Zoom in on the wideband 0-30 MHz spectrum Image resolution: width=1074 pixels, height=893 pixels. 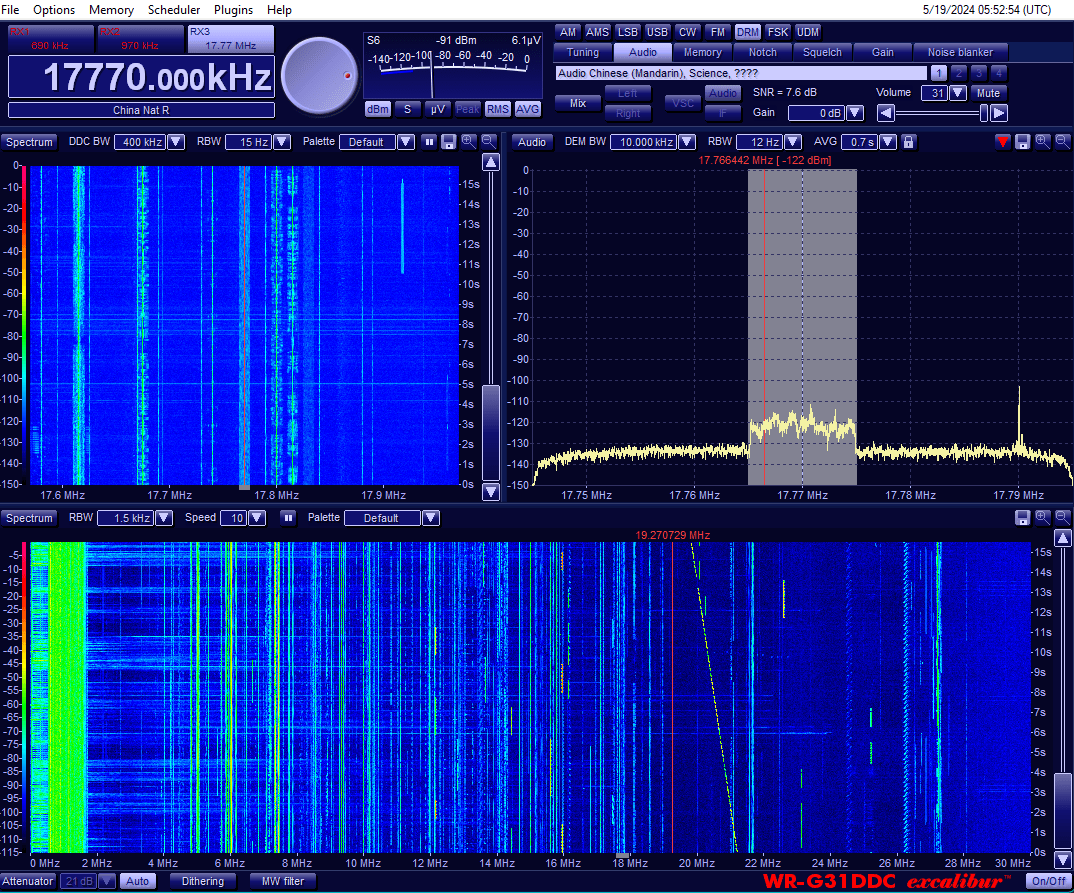pos(1042,518)
